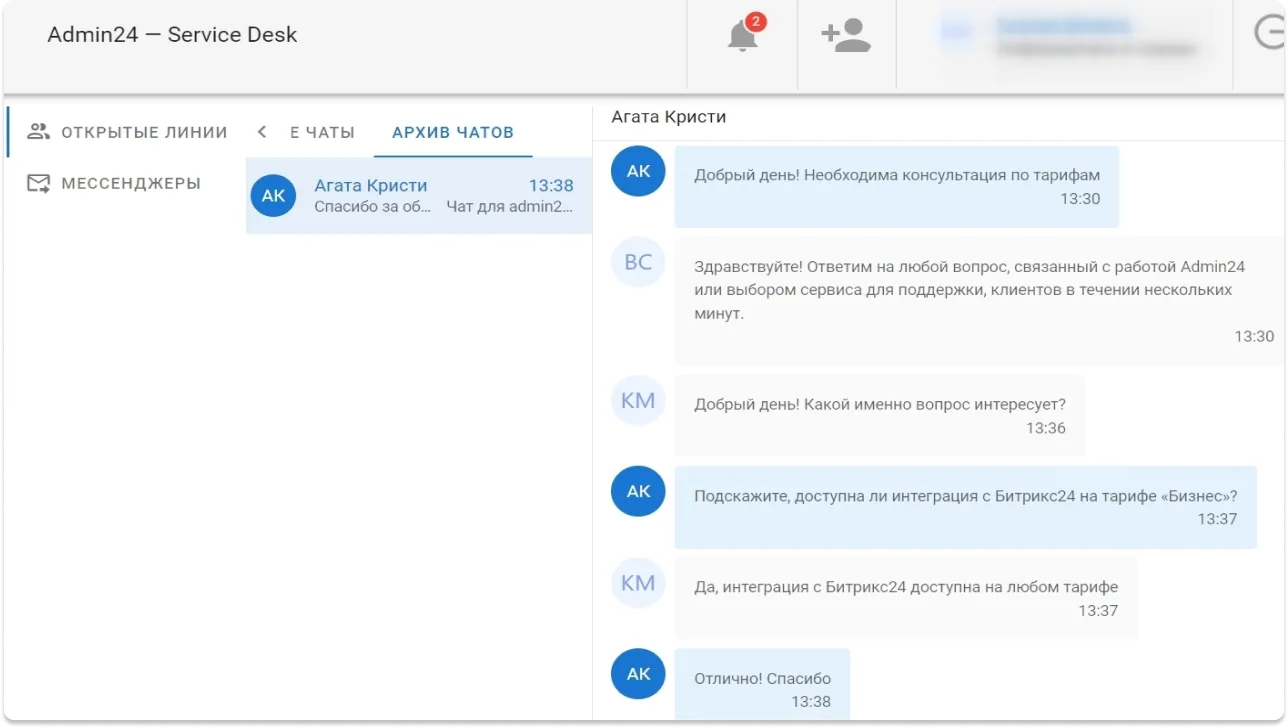Click the reply 'интеграция с Битрикс24 доступна на любом тарифе'
The height and width of the screenshot is (728, 1288).
tap(906, 598)
